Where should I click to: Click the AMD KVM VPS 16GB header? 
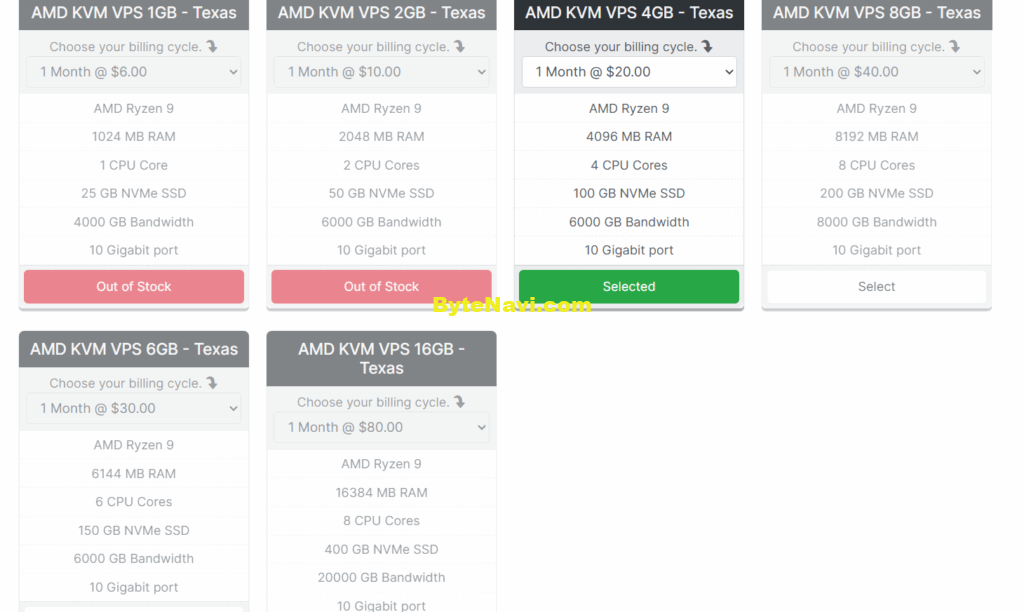[x=381, y=359]
